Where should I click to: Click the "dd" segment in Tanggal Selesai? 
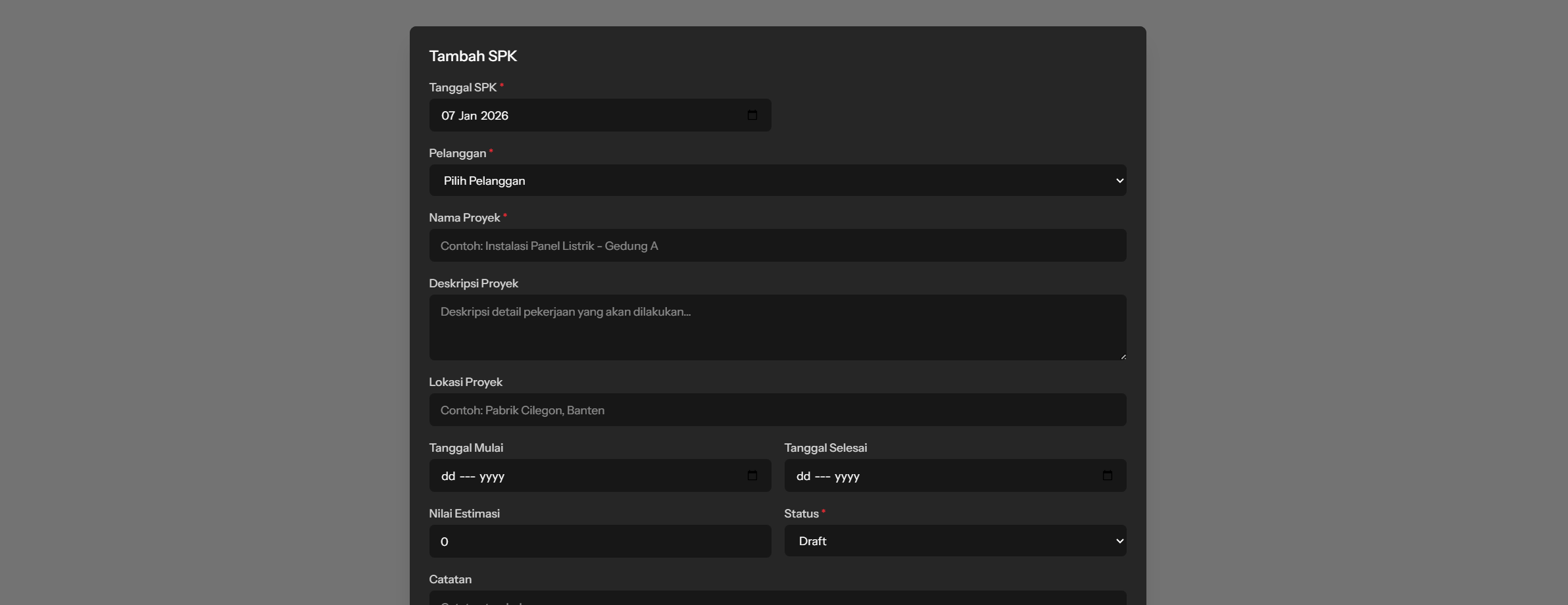(x=803, y=476)
